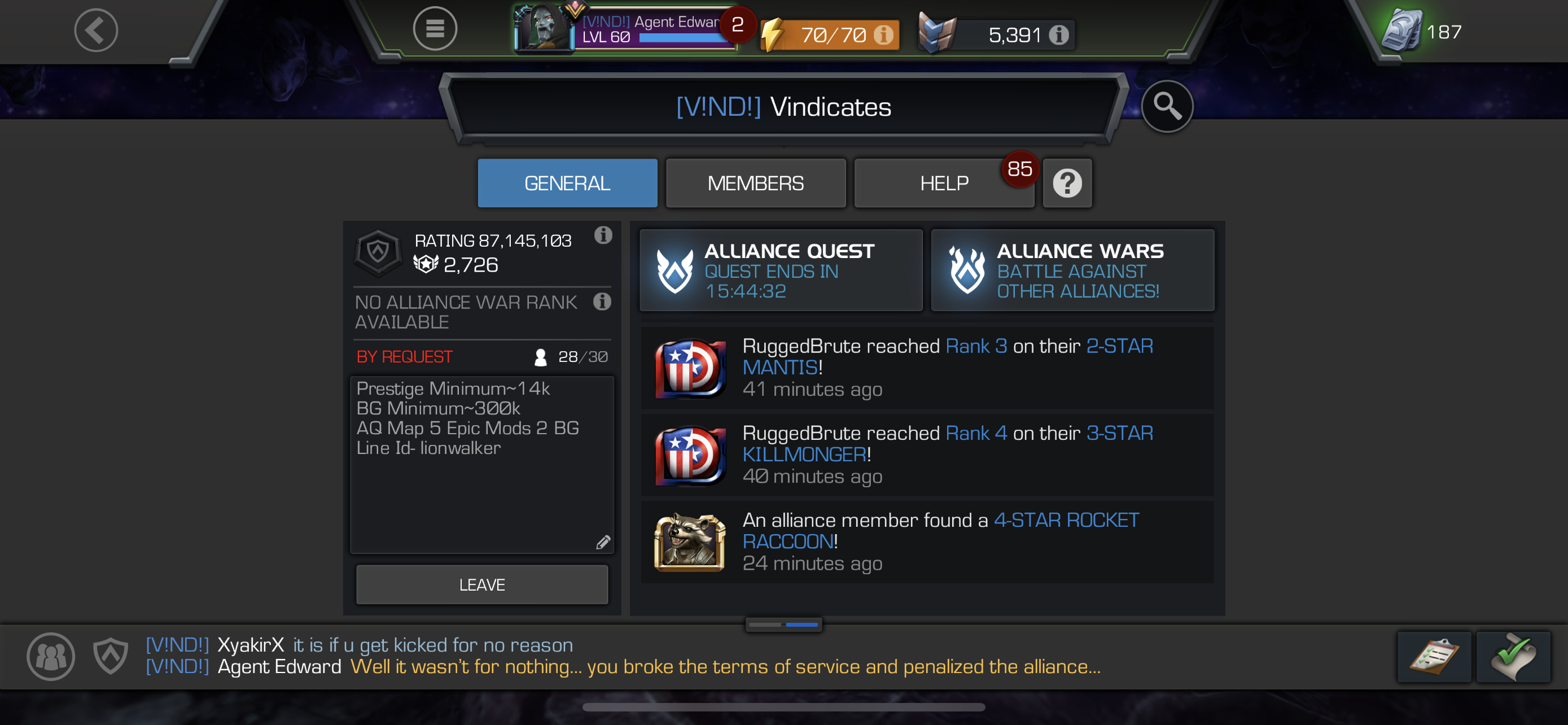The height and width of the screenshot is (725, 1568).
Task: Tap the 4-Star Rocket Raccoon thumbnail
Action: [x=690, y=541]
